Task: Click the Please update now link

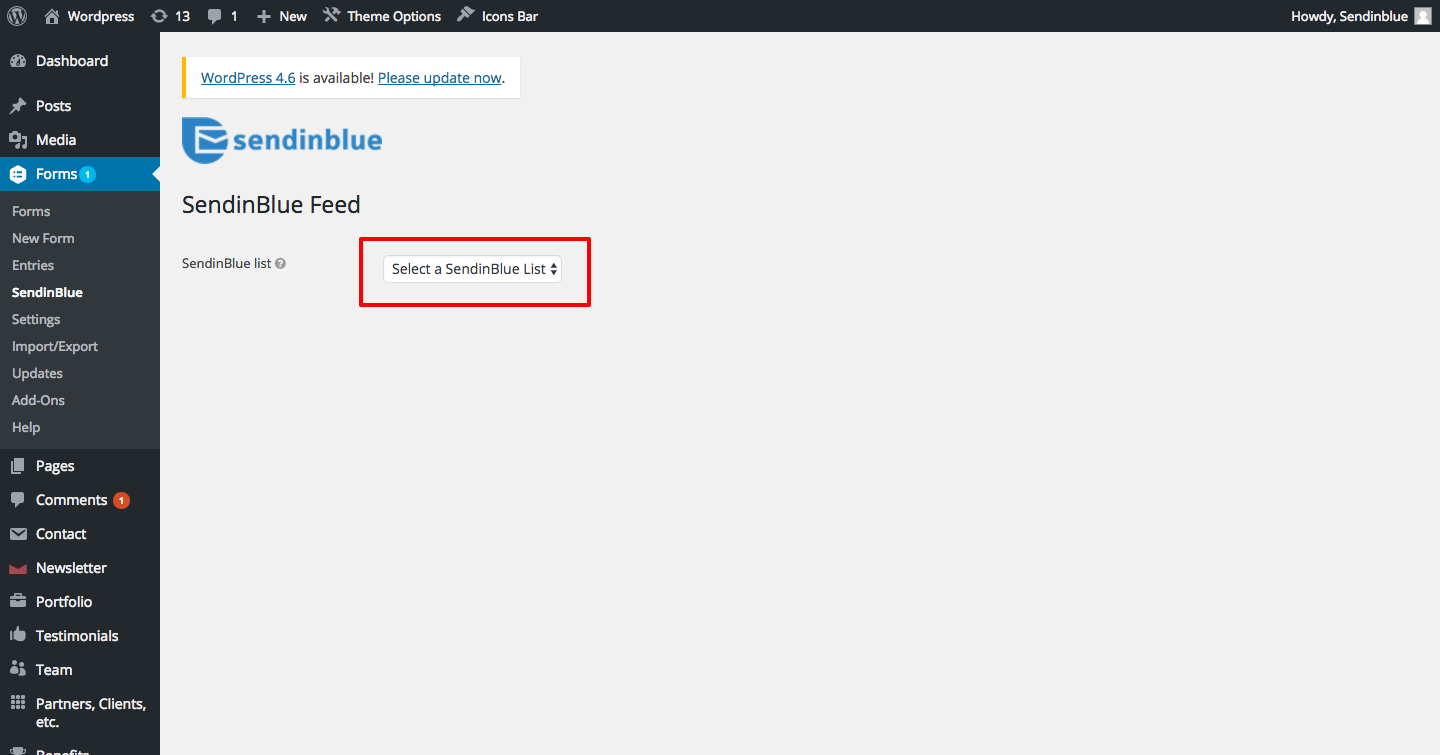Action: [440, 77]
